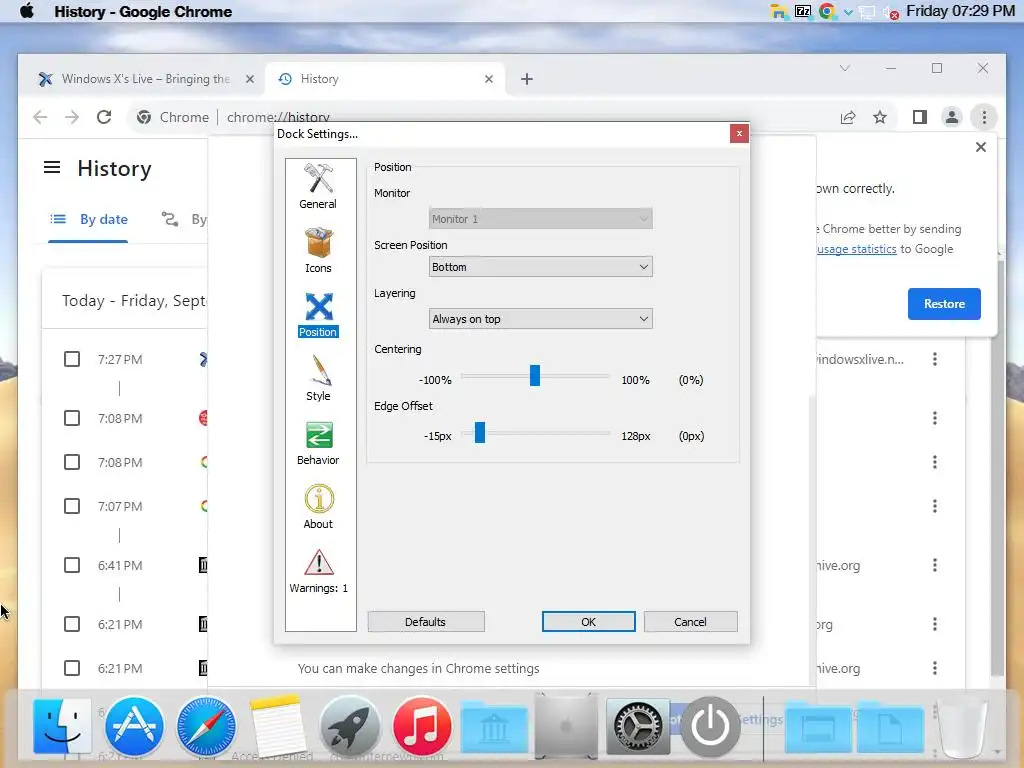Select the Position section icon
This screenshot has height=768, width=1024.
tap(318, 315)
